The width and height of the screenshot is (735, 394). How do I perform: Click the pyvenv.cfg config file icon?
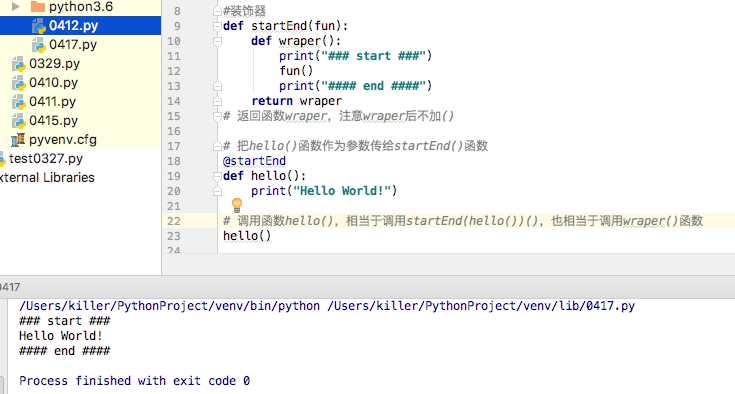(x=18, y=140)
